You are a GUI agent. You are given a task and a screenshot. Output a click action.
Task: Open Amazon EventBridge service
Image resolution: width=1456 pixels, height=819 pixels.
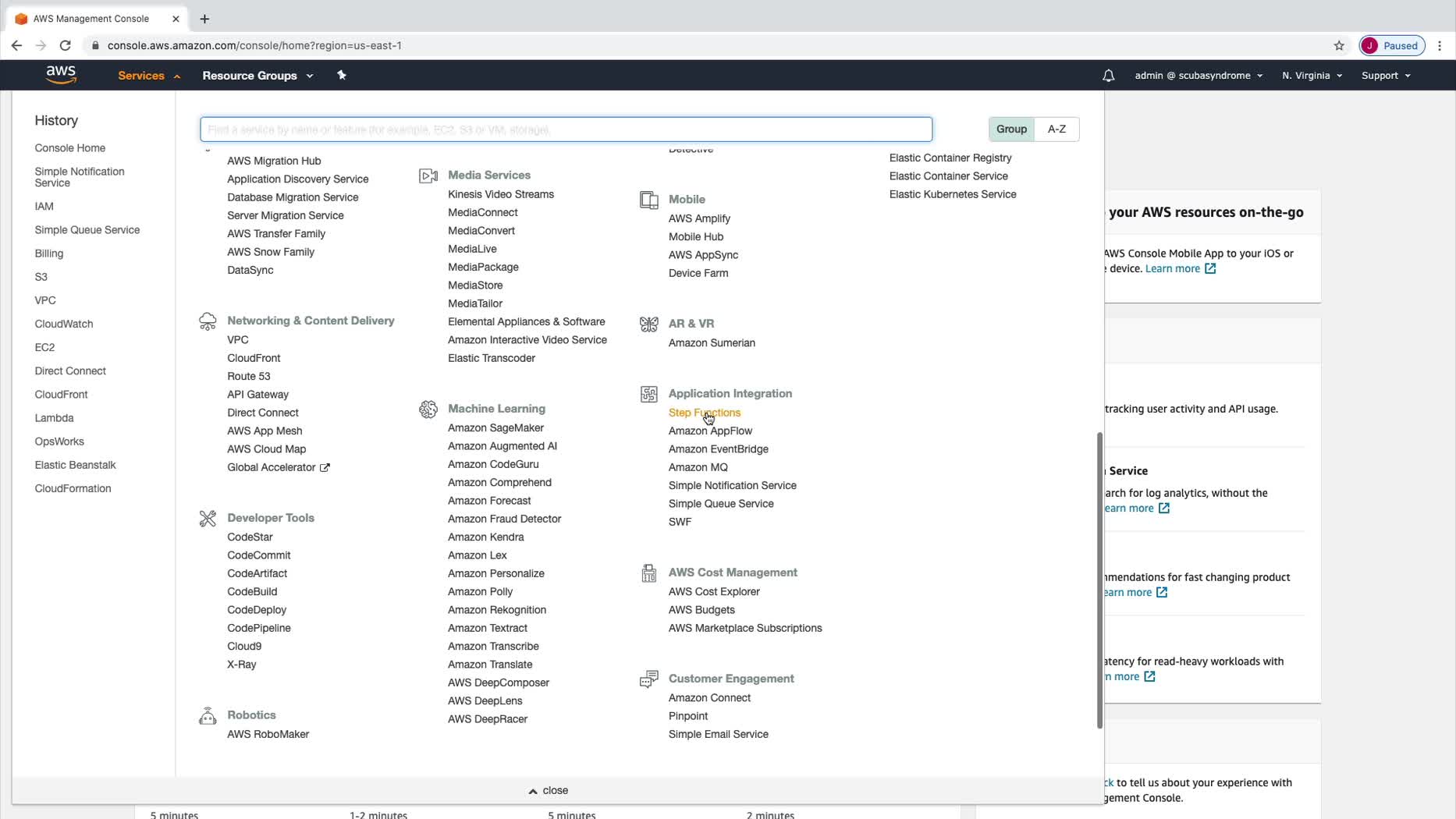click(719, 449)
